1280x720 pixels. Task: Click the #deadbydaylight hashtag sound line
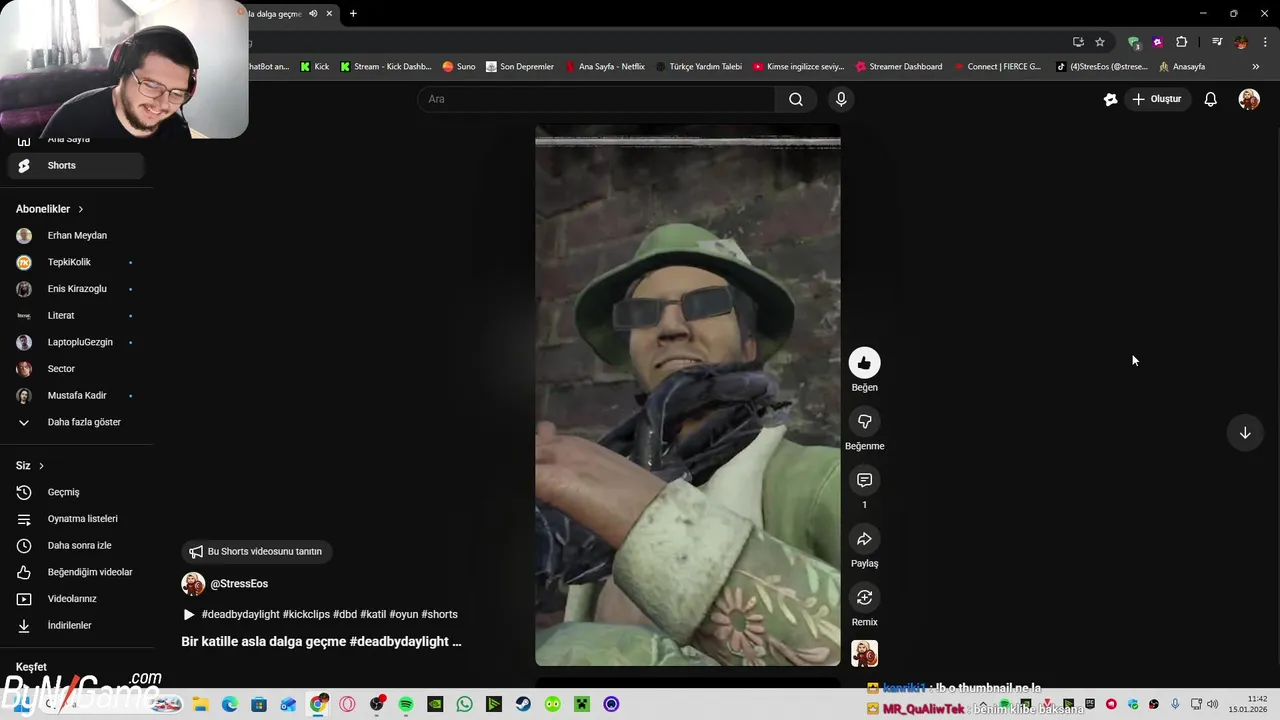pos(320,615)
